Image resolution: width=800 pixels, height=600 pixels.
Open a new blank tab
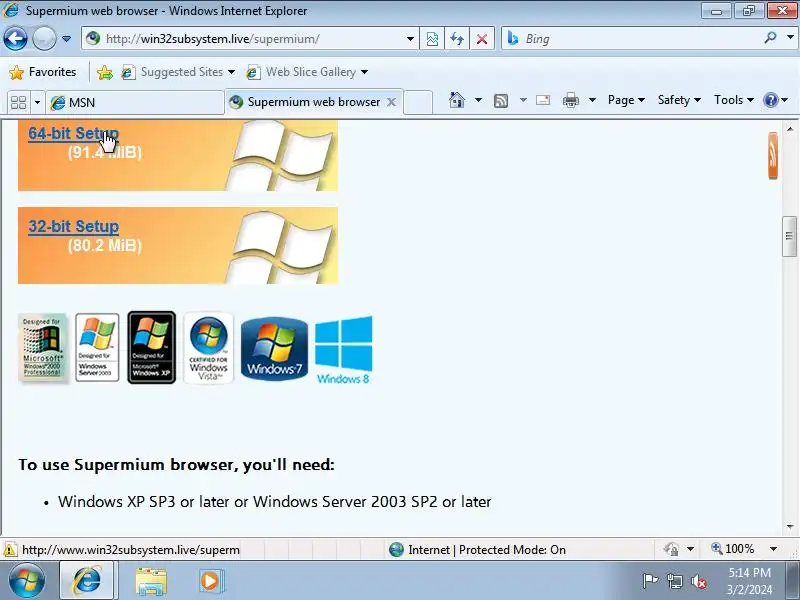click(x=418, y=102)
